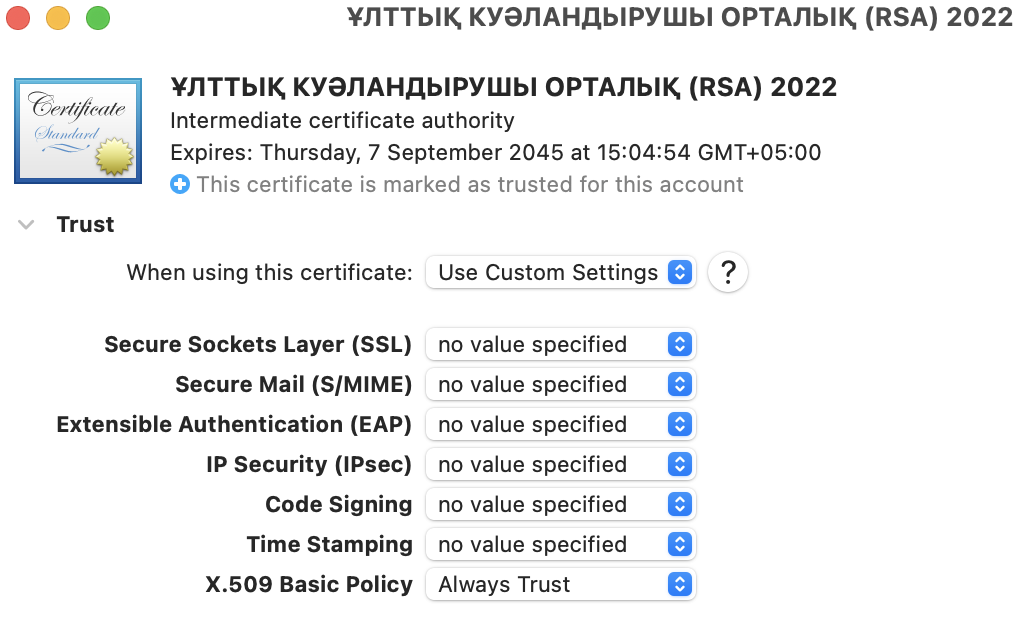Click the blue plus trust badge icon
Image resolution: width=1026 pixels, height=626 pixels.
click(180, 184)
